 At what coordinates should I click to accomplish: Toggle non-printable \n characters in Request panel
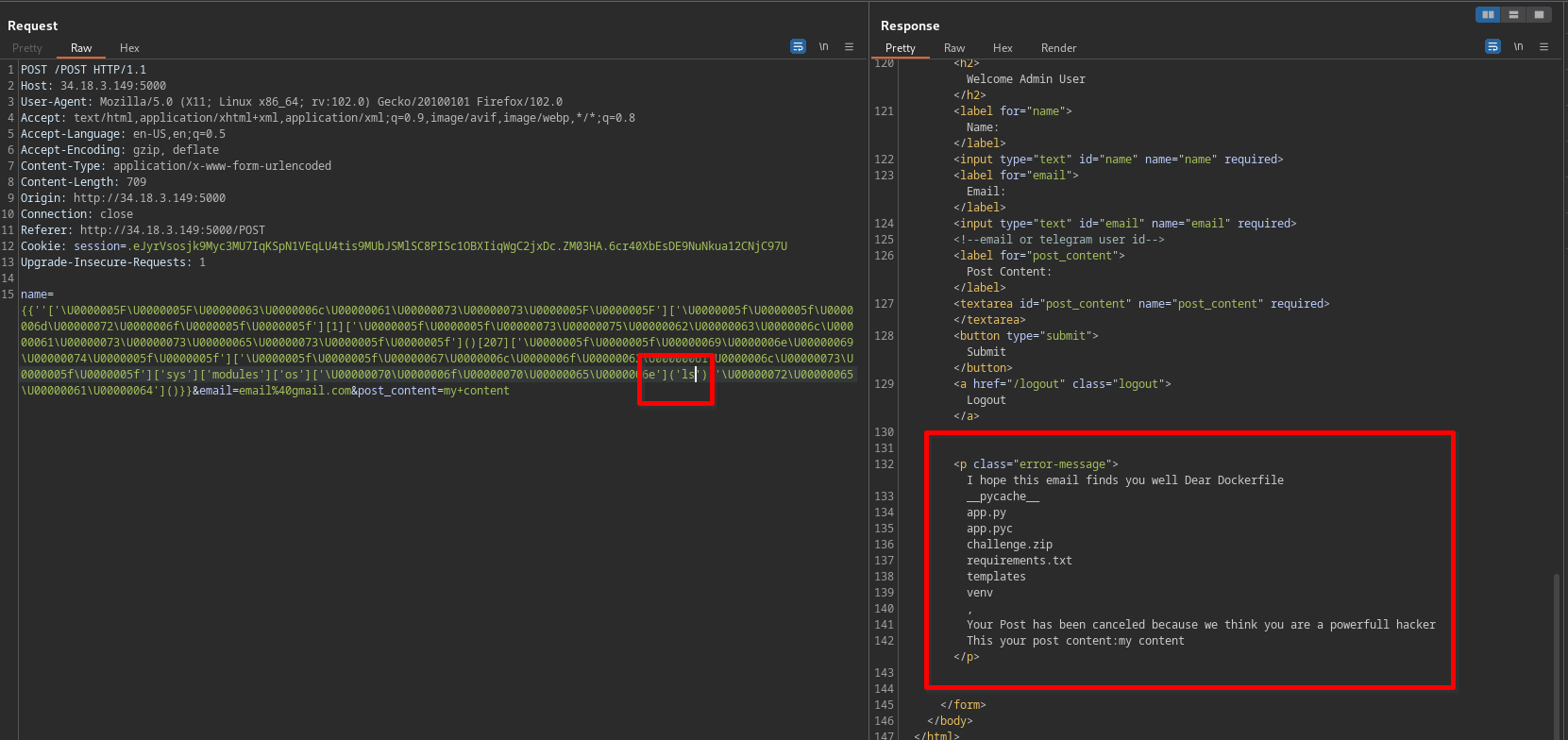(823, 46)
